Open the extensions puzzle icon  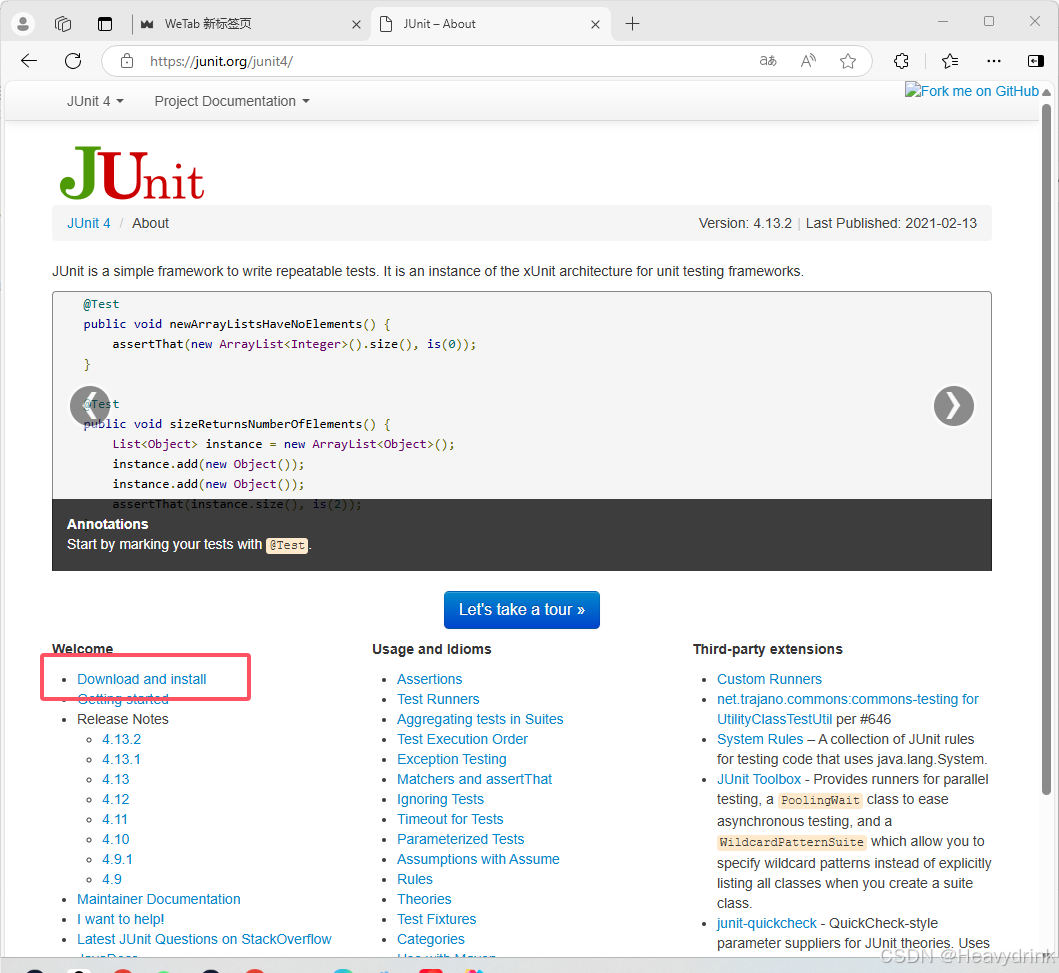[x=901, y=61]
